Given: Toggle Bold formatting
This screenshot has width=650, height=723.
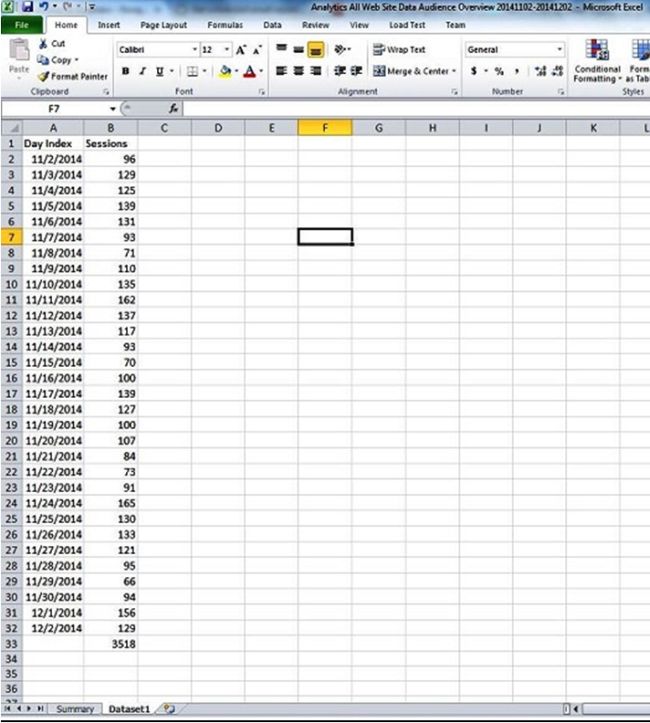Looking at the screenshot, I should click(x=125, y=71).
